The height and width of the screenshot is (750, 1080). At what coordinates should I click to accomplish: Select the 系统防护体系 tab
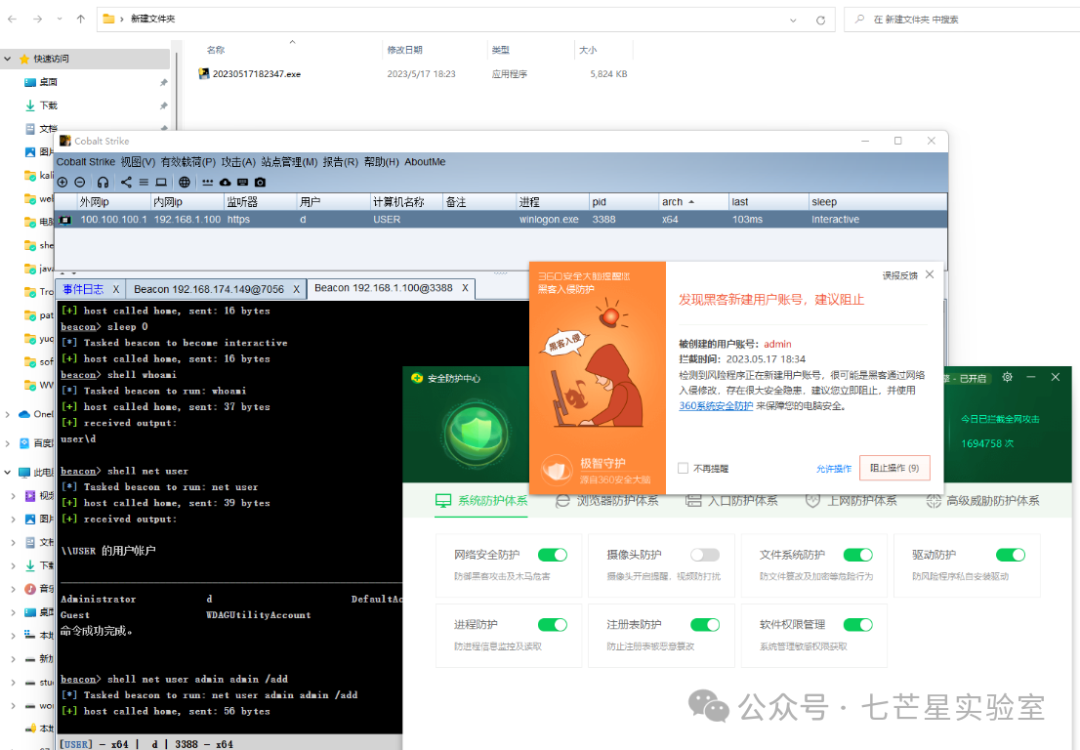[x=481, y=501]
